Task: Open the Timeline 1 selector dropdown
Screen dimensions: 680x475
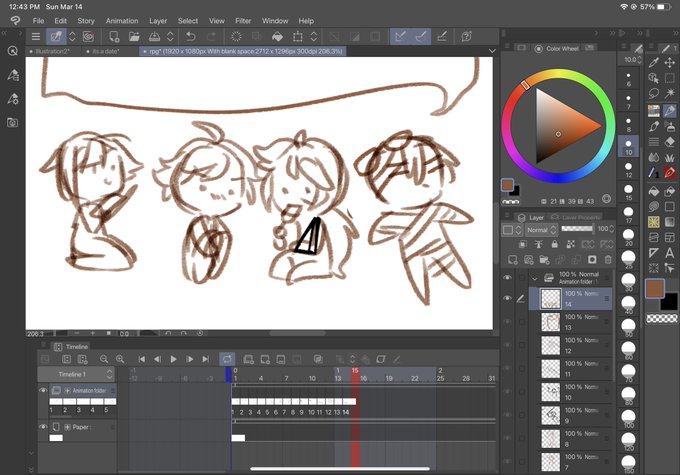Action: click(76, 374)
